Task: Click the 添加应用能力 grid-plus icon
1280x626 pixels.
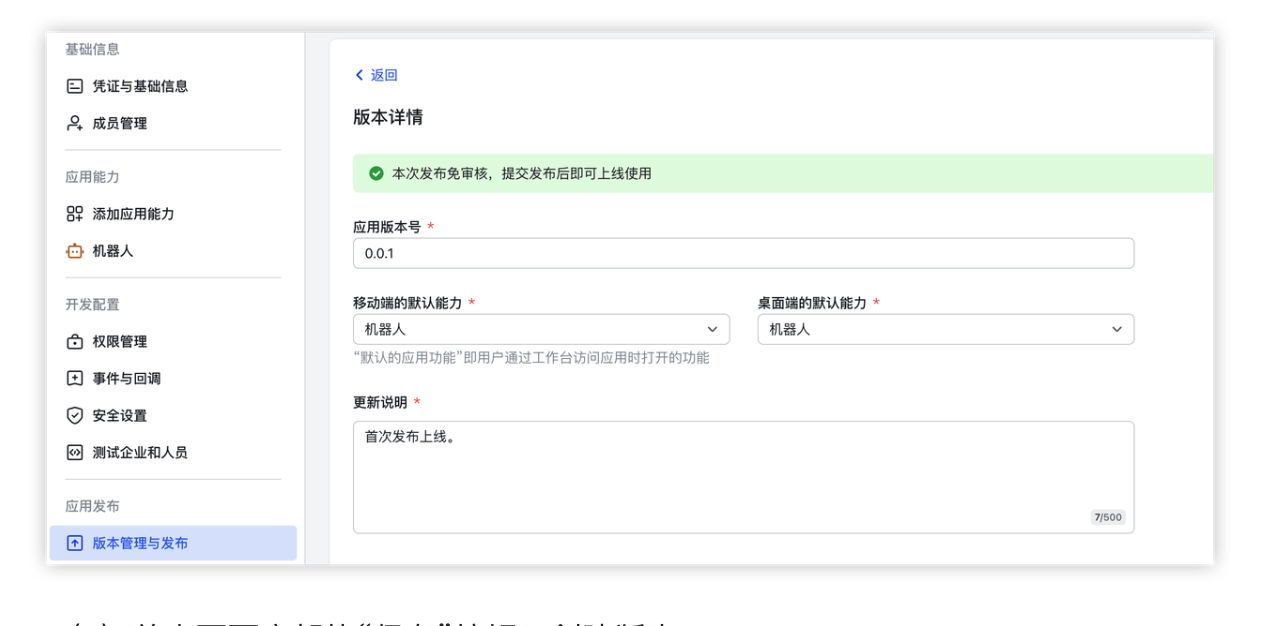Action: (74, 214)
